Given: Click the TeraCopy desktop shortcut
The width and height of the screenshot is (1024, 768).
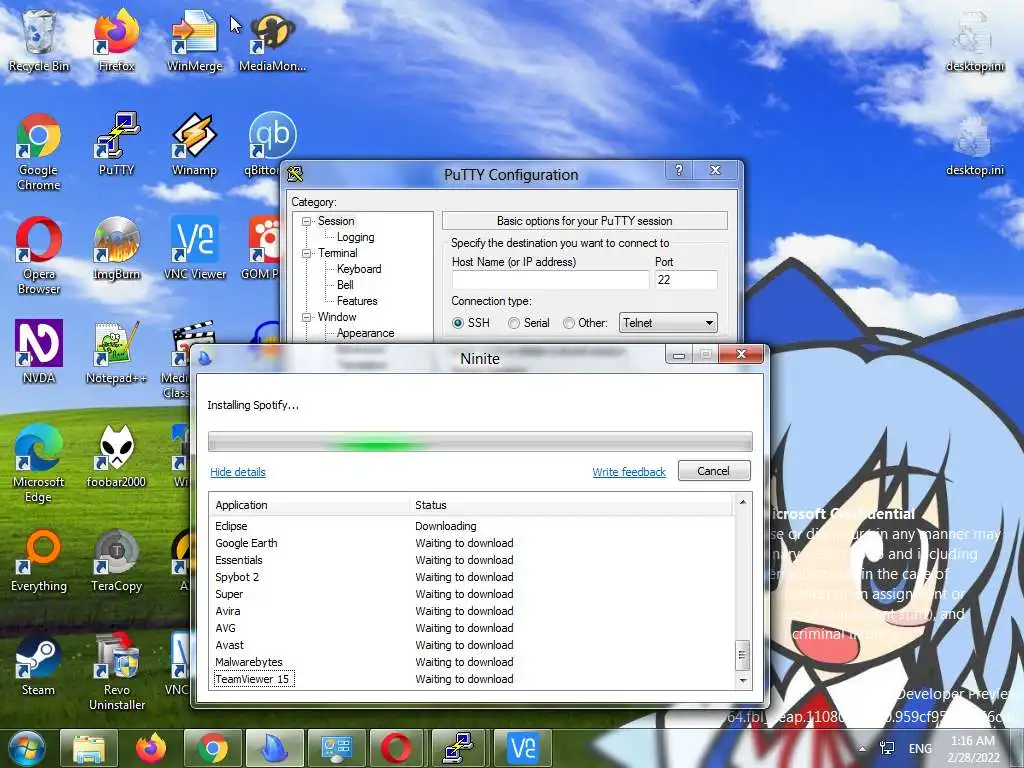Looking at the screenshot, I should [116, 560].
